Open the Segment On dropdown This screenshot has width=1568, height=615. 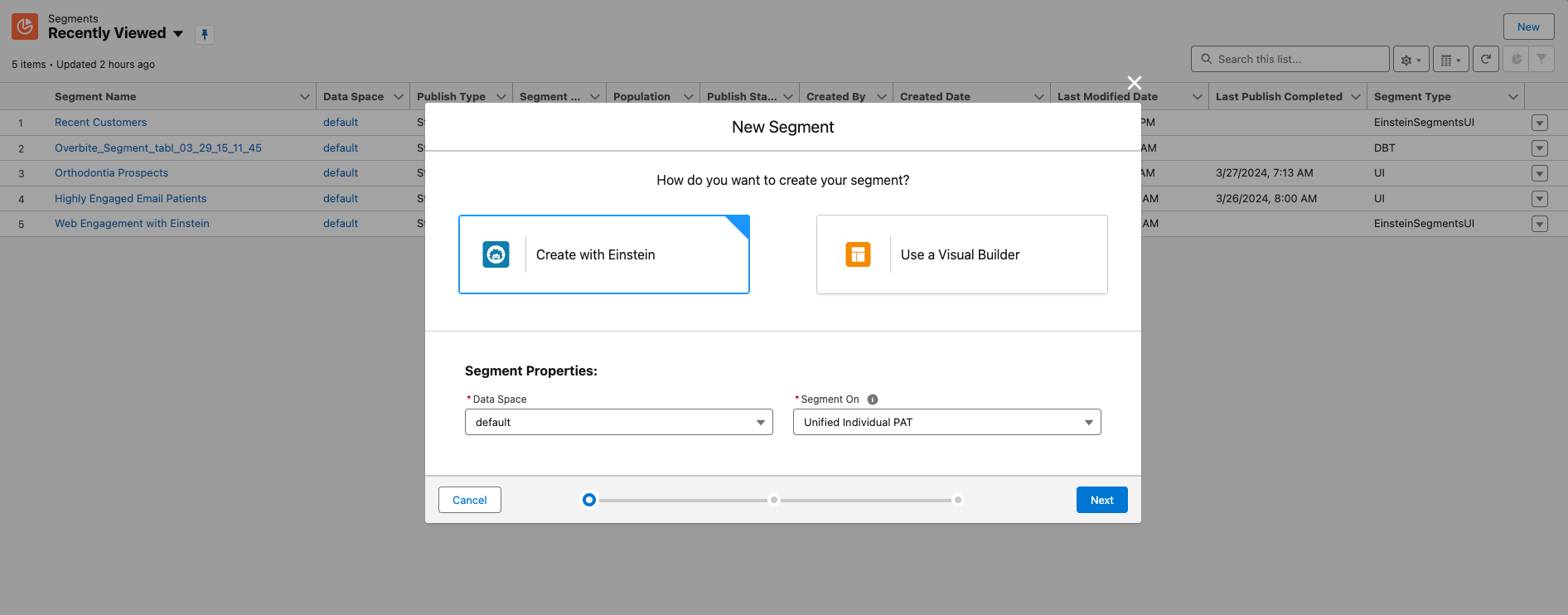946,422
